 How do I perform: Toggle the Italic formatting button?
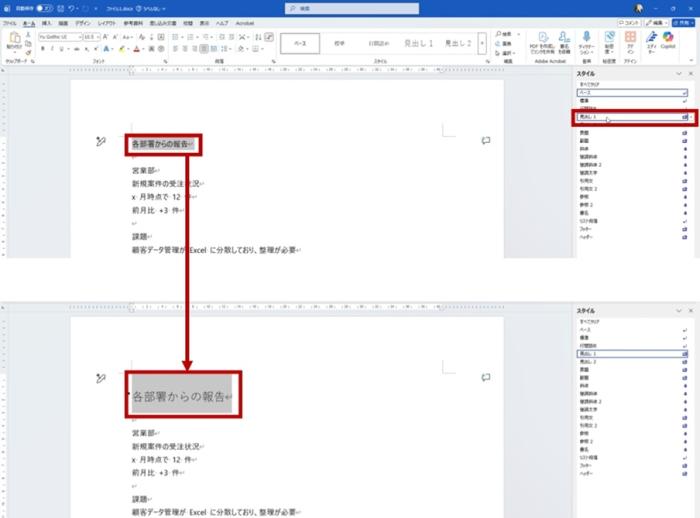pyautogui.click(x=50, y=47)
